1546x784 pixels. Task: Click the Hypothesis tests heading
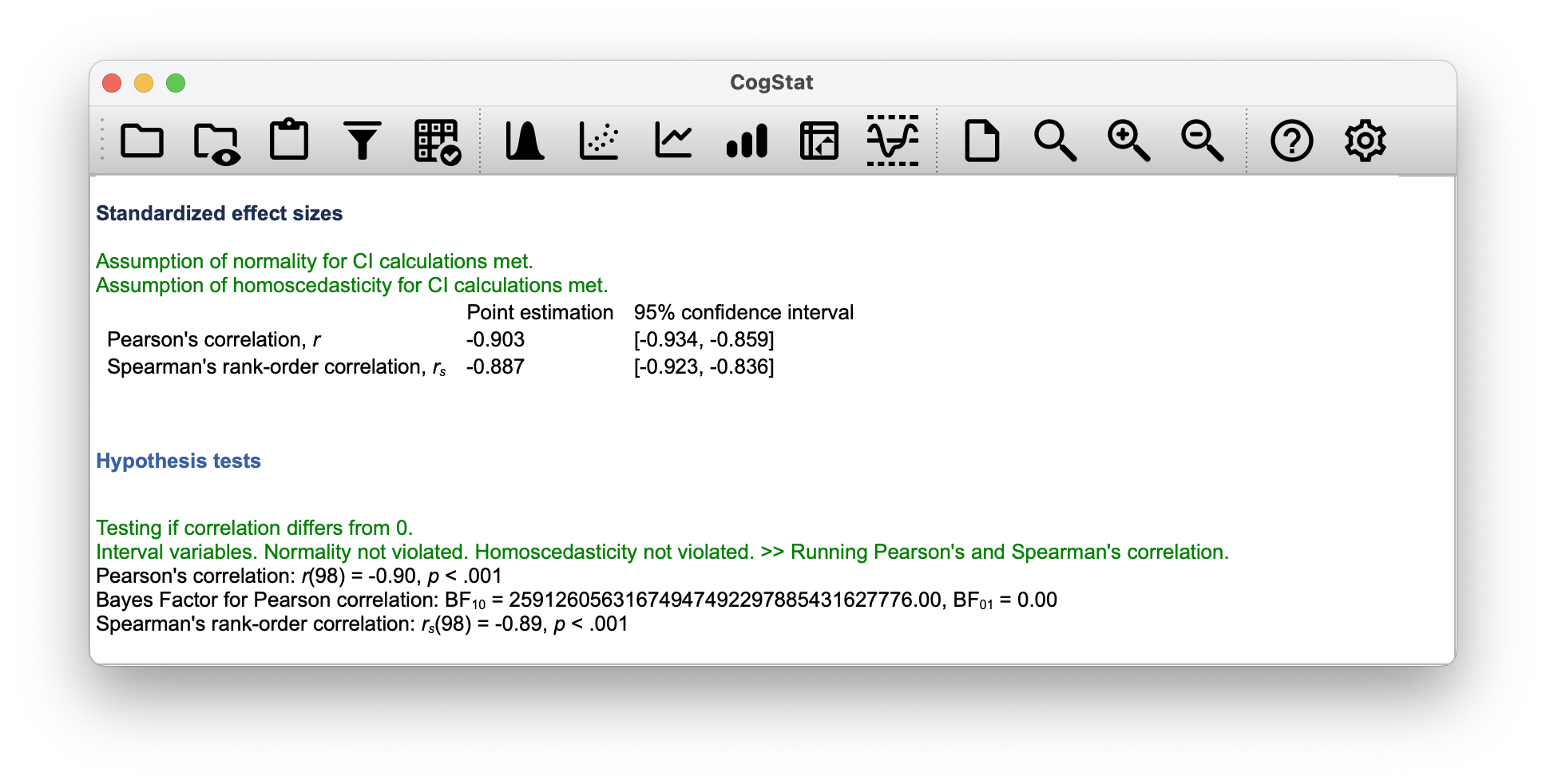click(178, 461)
